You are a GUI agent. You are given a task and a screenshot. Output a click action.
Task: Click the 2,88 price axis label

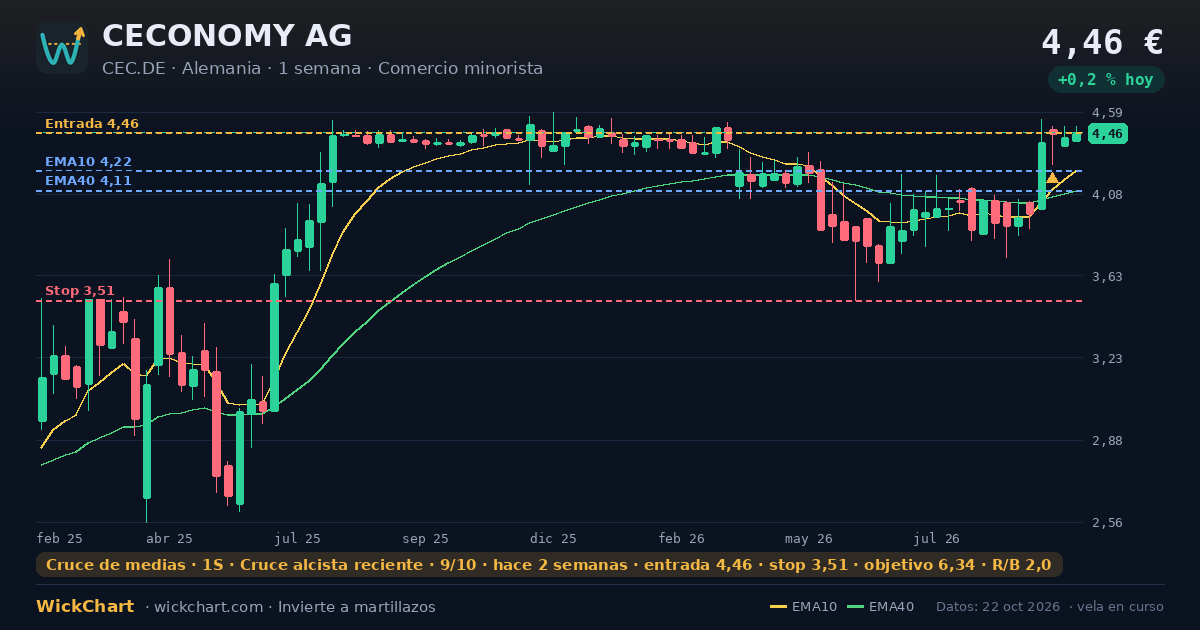1107,441
